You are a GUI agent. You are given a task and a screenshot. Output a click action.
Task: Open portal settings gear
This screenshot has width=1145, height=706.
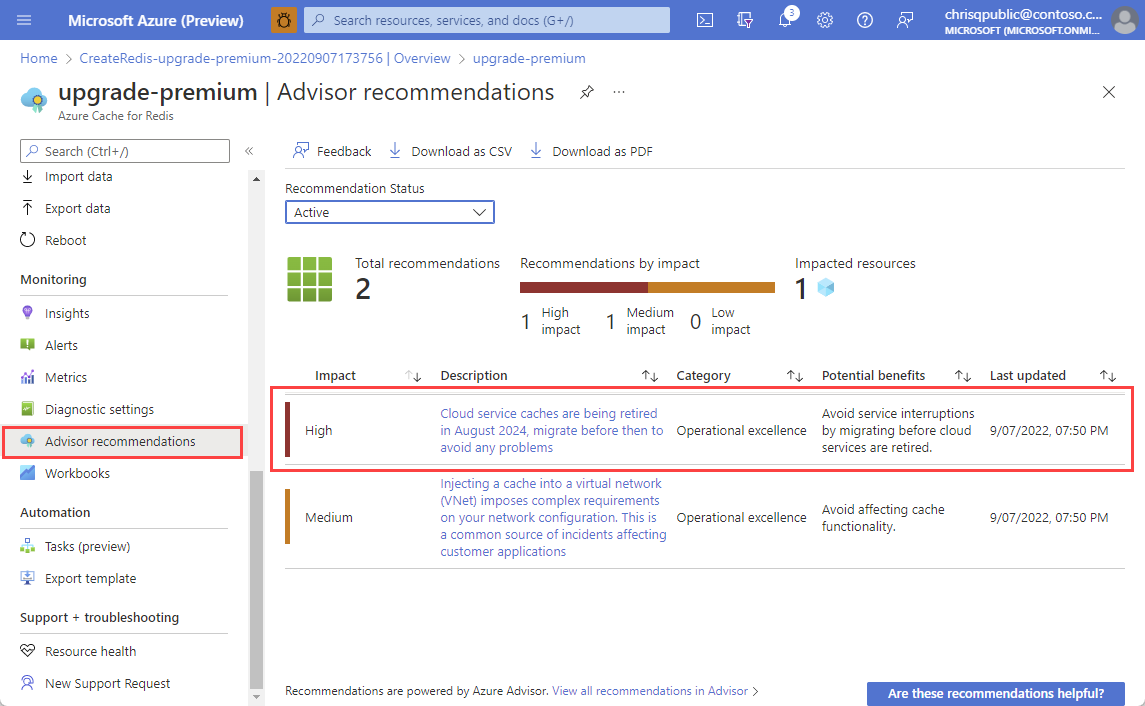(x=825, y=20)
